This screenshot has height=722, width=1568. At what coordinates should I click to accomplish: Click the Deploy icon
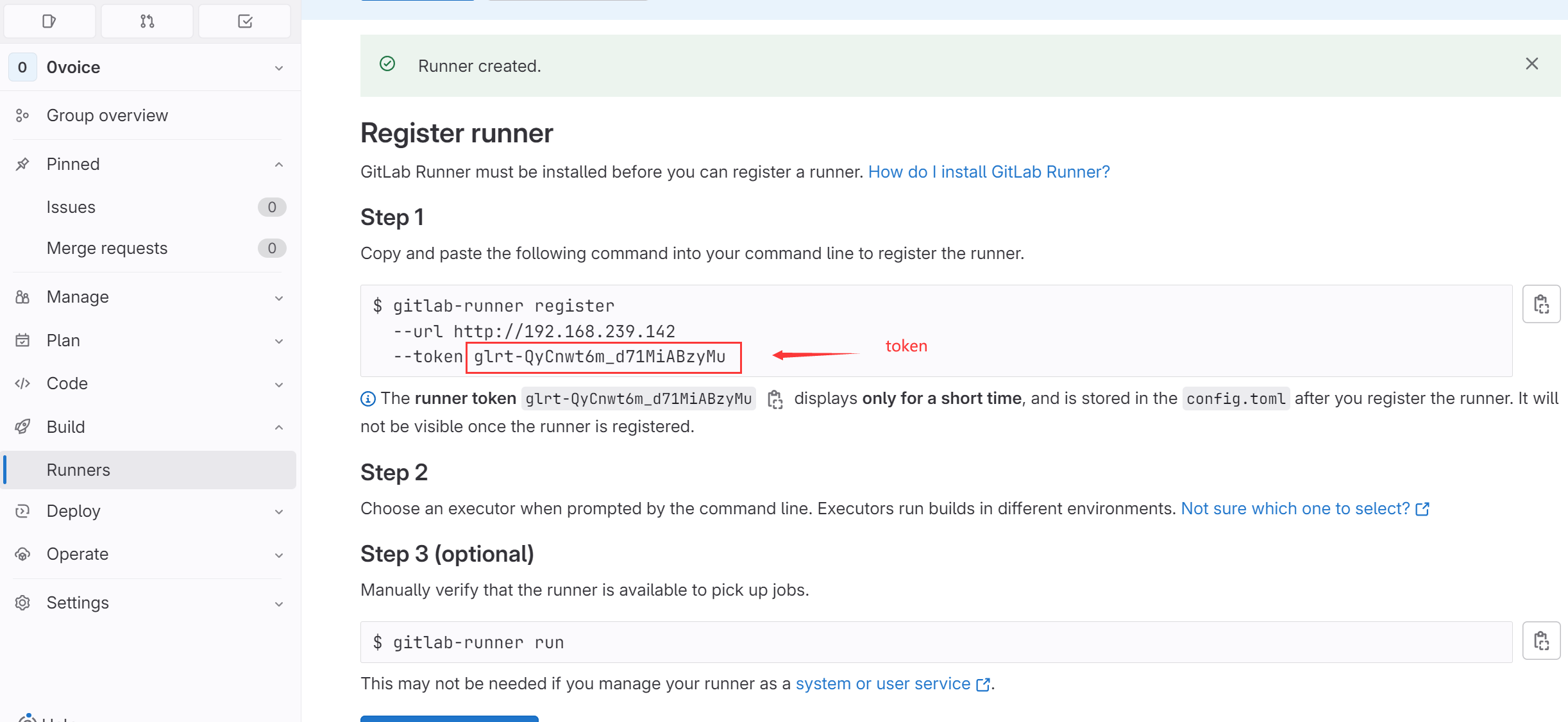coord(22,511)
